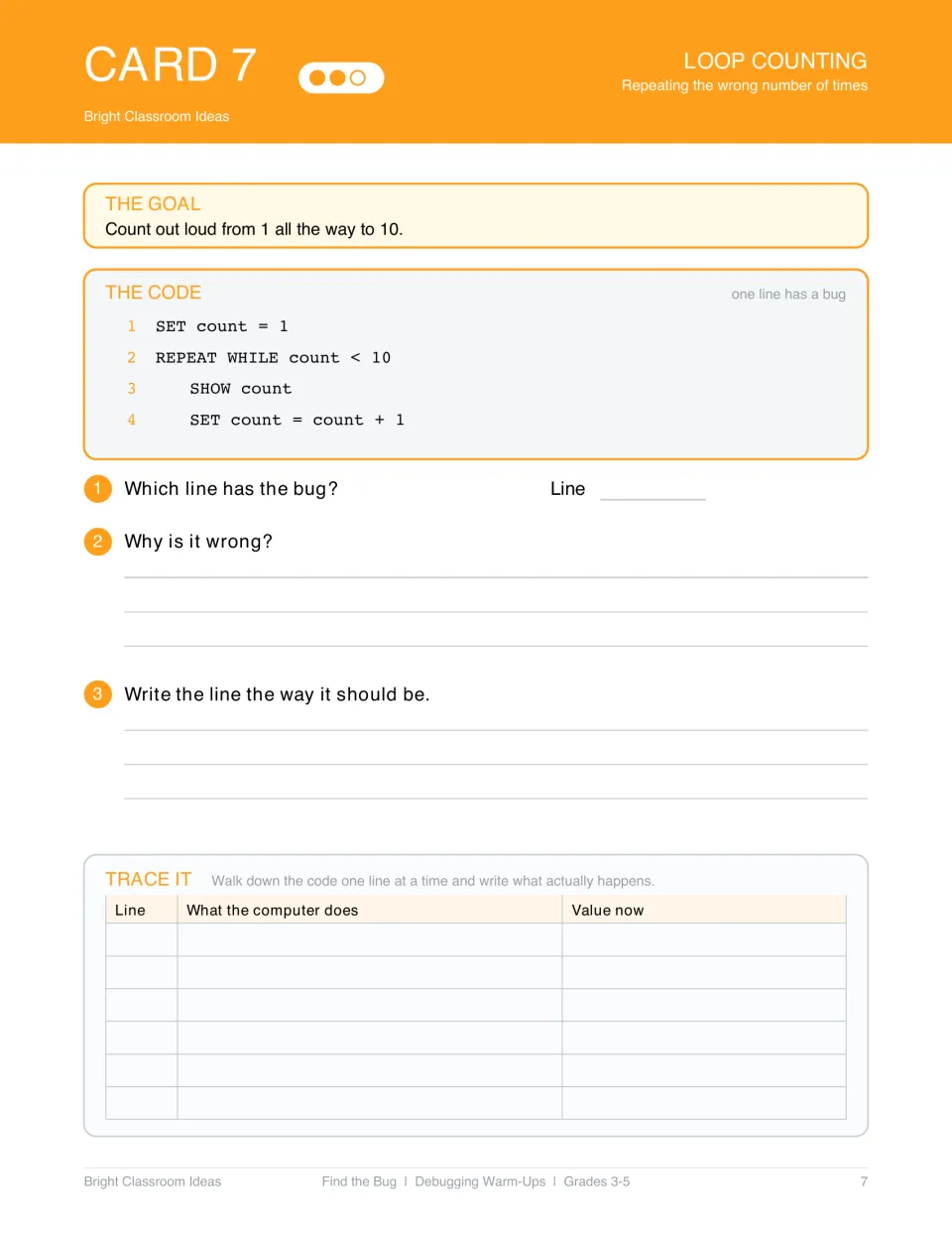Click 'Count out loud from 1 all the way to 10.'
The image size is (952, 1233).
pos(254,229)
